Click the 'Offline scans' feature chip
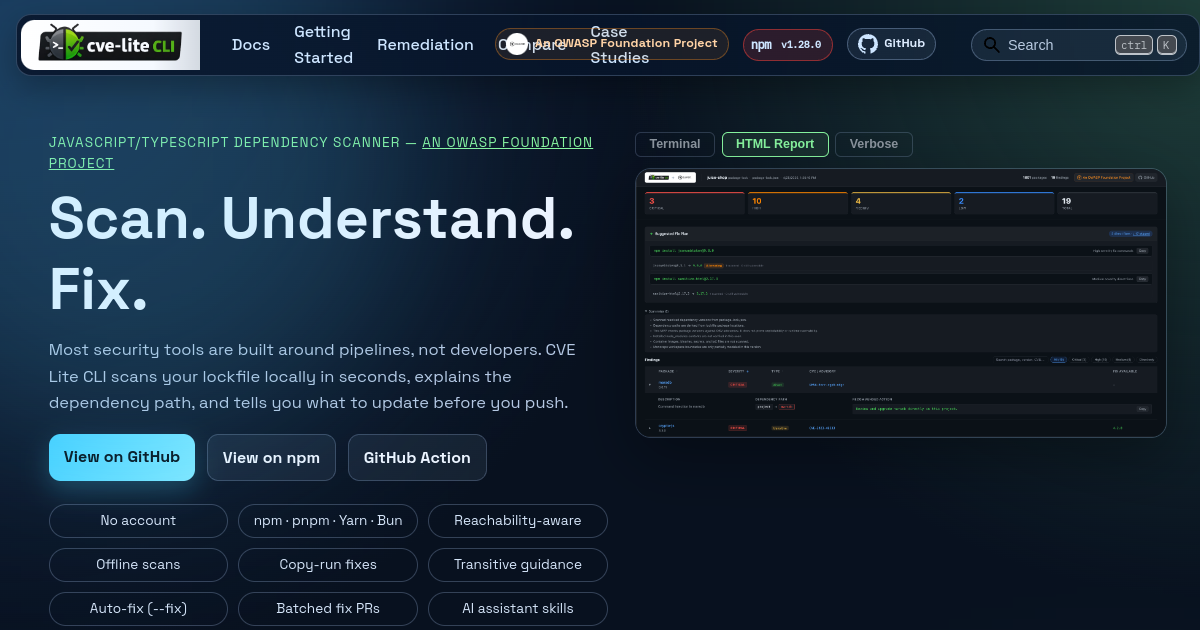The width and height of the screenshot is (1200, 630). point(138,565)
